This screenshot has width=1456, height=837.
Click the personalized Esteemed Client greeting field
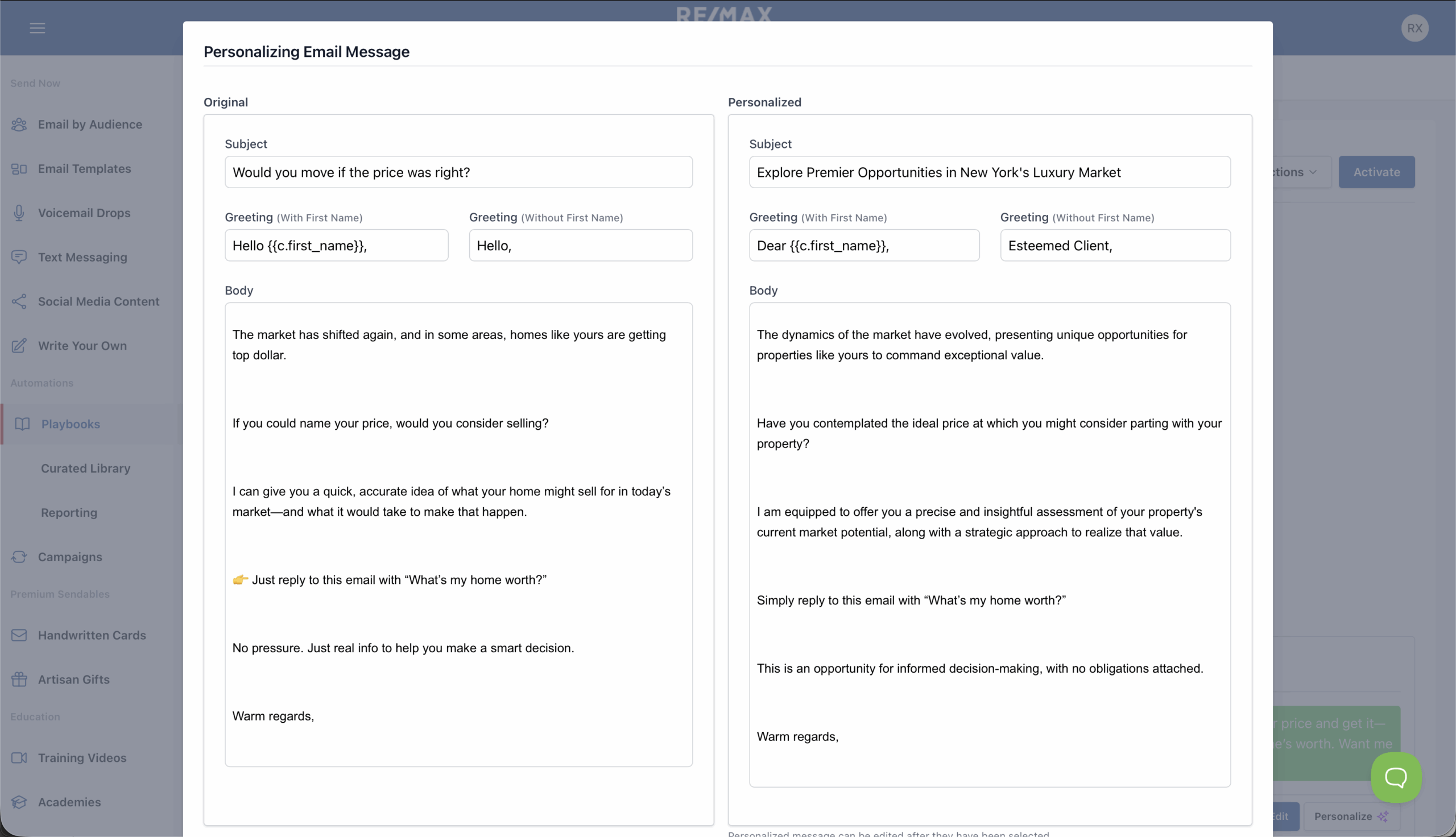(x=1115, y=246)
